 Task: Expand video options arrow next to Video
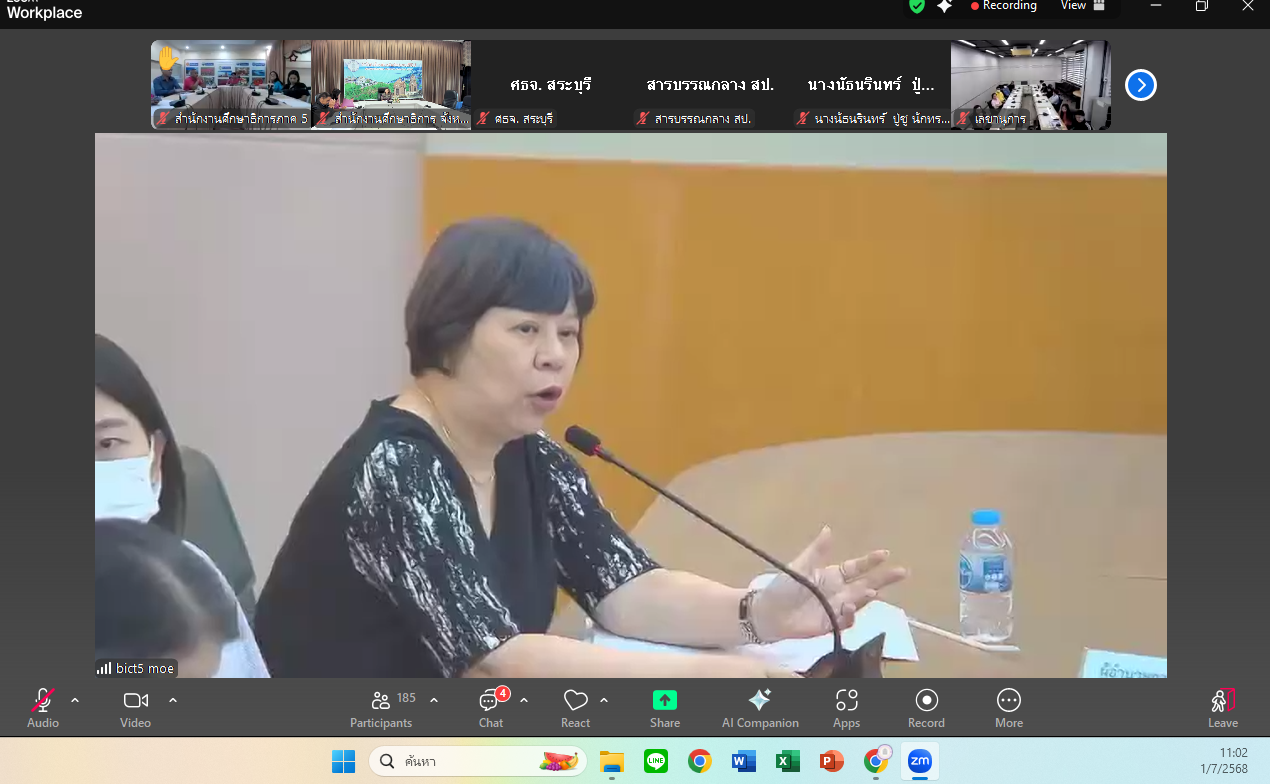coord(172,700)
